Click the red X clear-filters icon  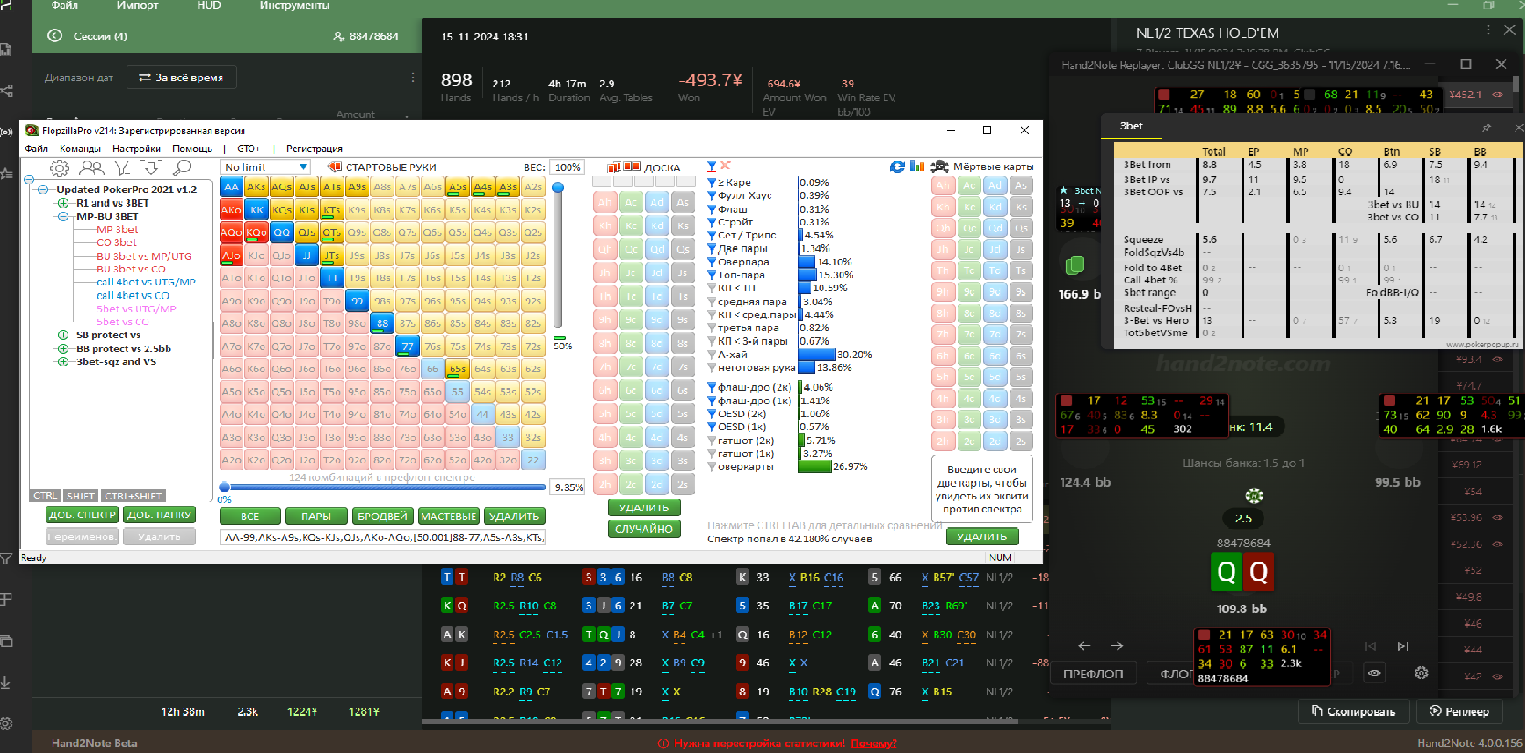point(725,166)
